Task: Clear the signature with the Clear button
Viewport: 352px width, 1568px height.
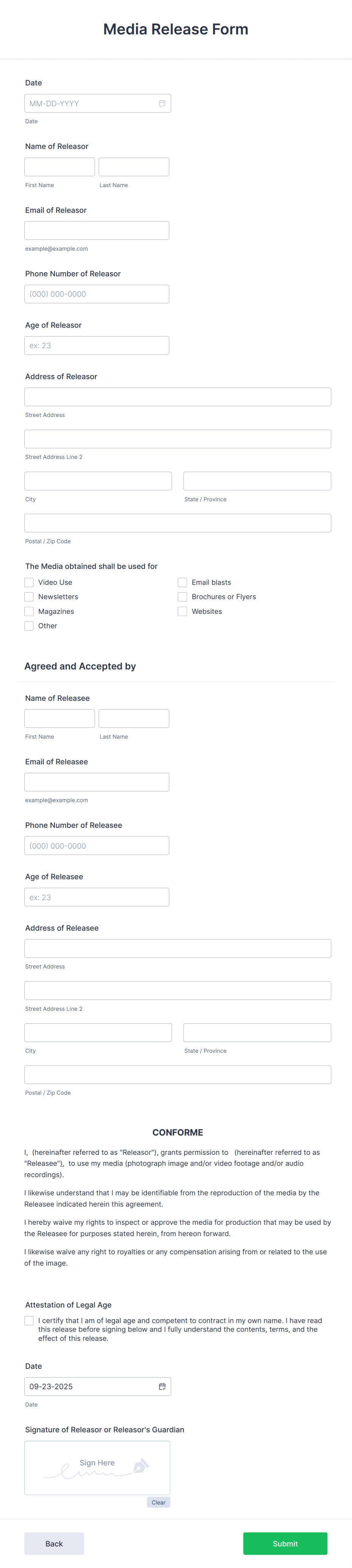Action: click(158, 1502)
